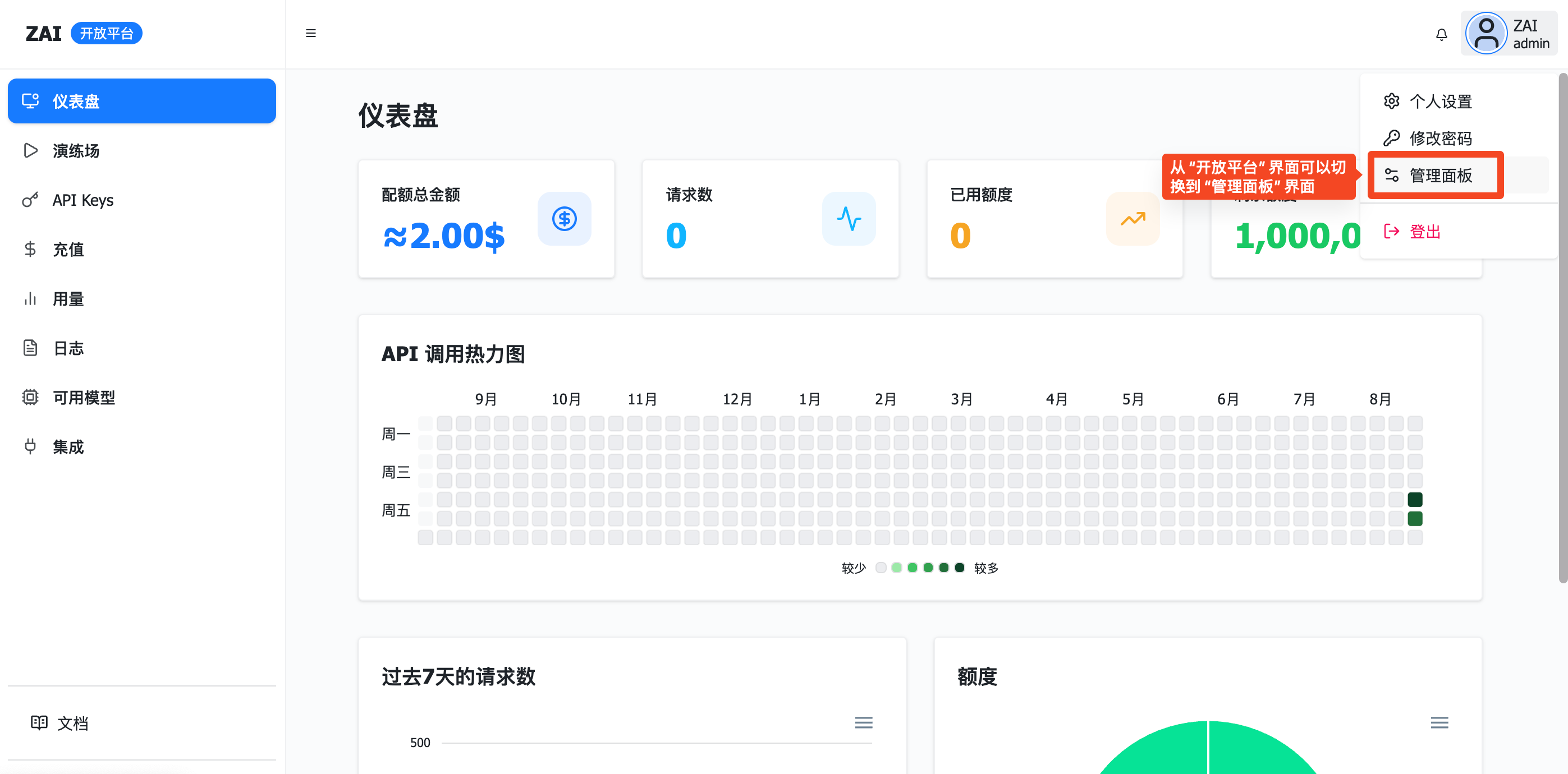Click the request count activity icon
The width and height of the screenshot is (1568, 774).
click(x=848, y=218)
